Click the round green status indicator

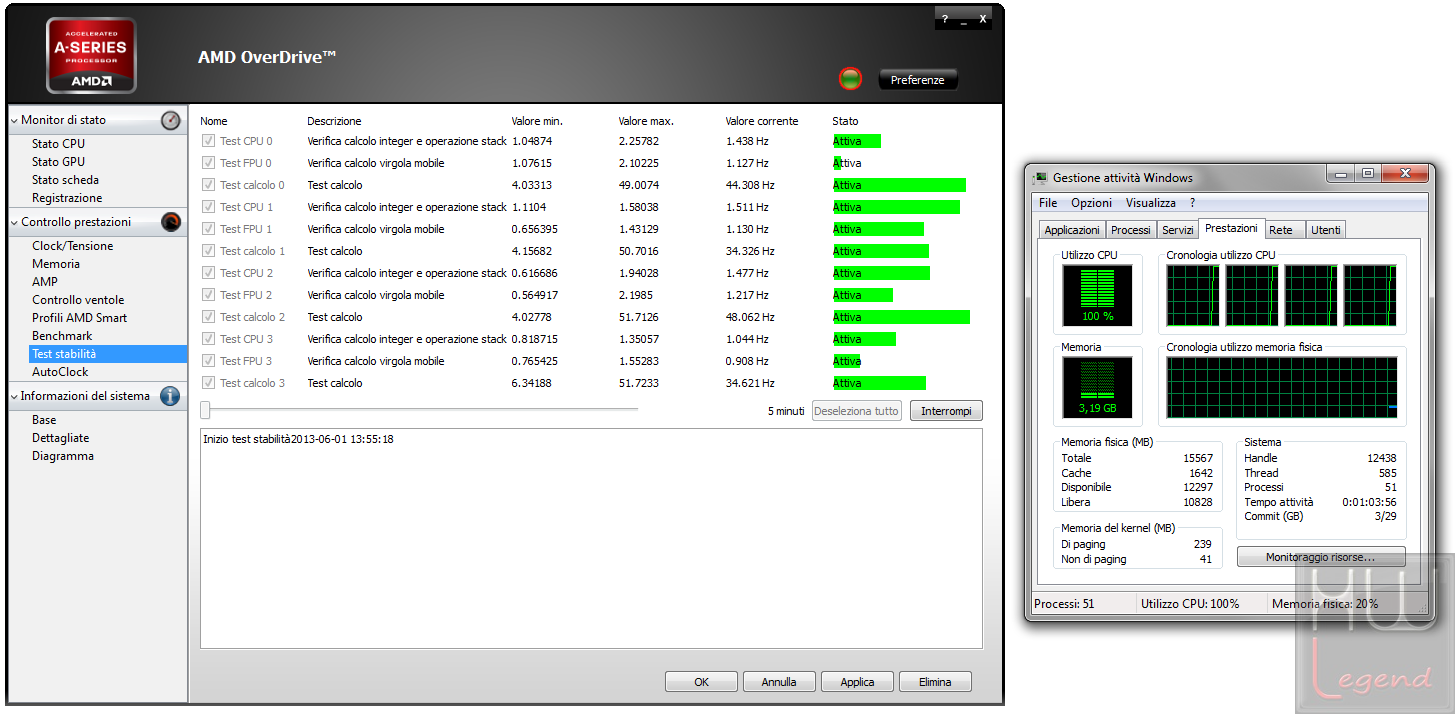(850, 79)
